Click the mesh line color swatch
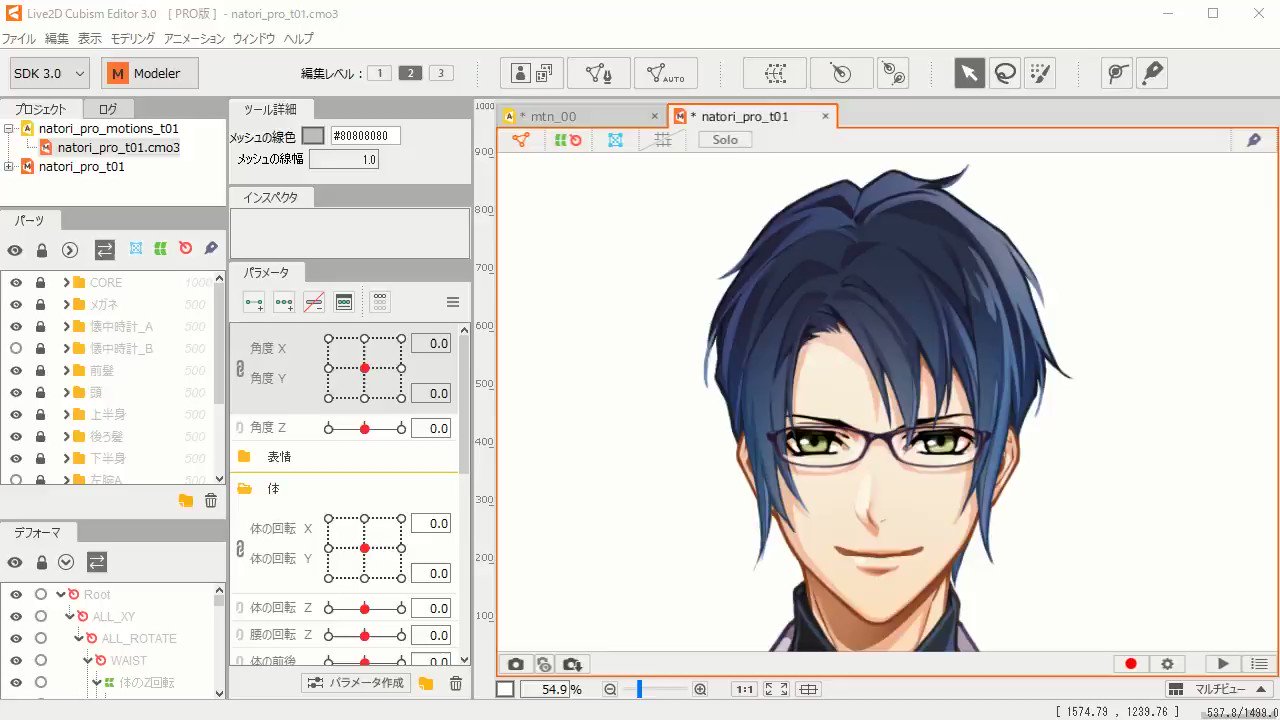 click(x=313, y=136)
